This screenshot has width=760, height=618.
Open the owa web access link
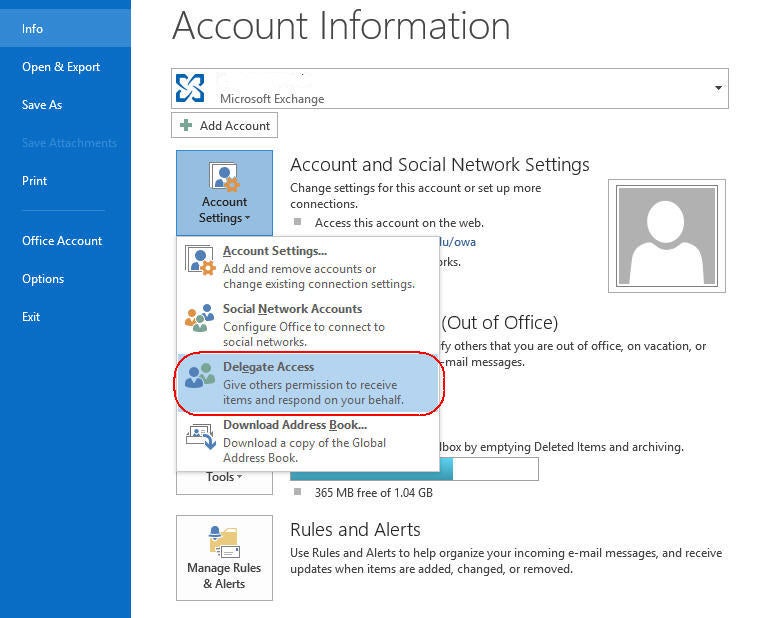pyautogui.click(x=457, y=242)
